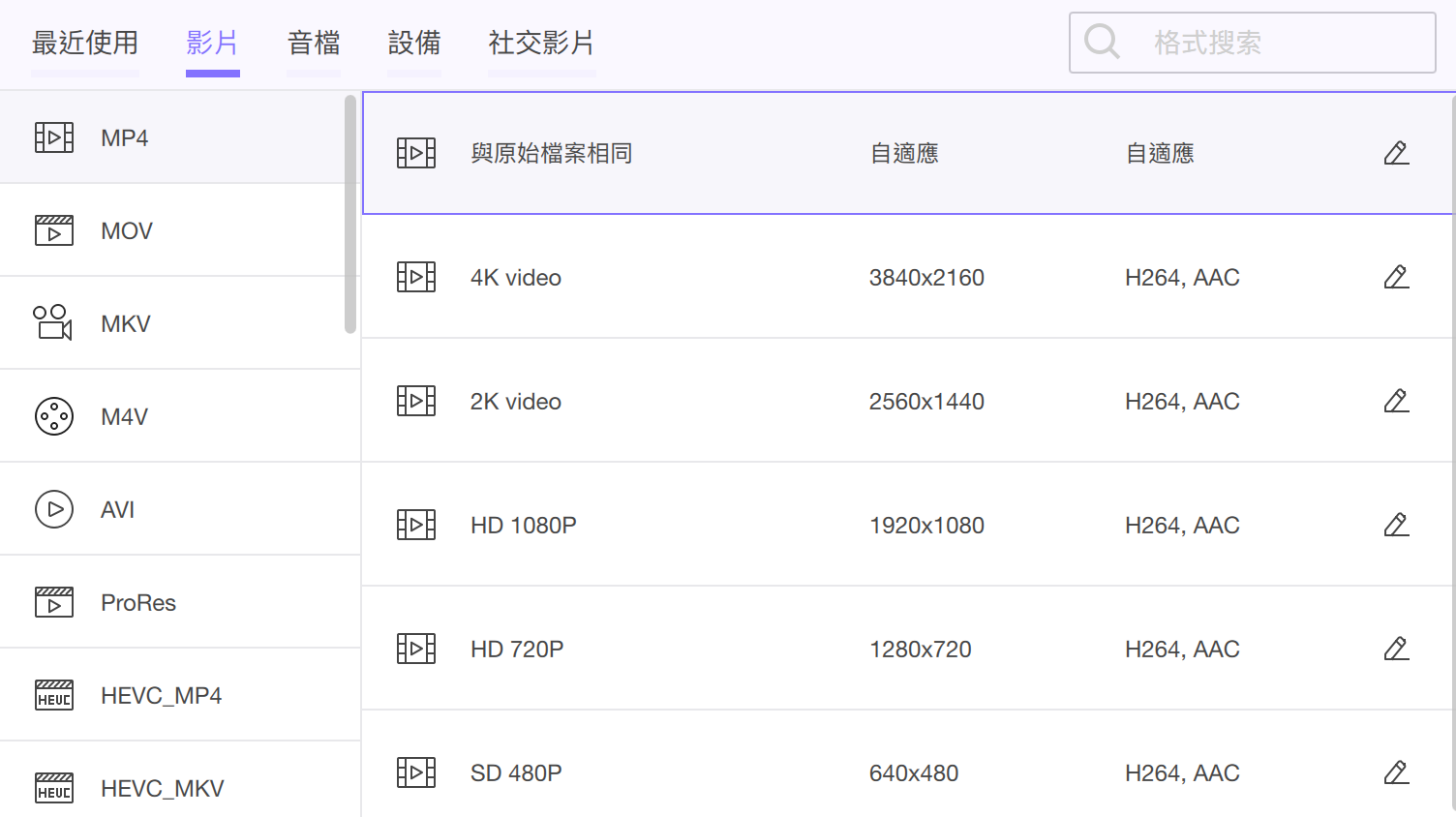The image size is (1456, 817).
Task: Select the HEVC_MKV format entry
Action: (180, 780)
